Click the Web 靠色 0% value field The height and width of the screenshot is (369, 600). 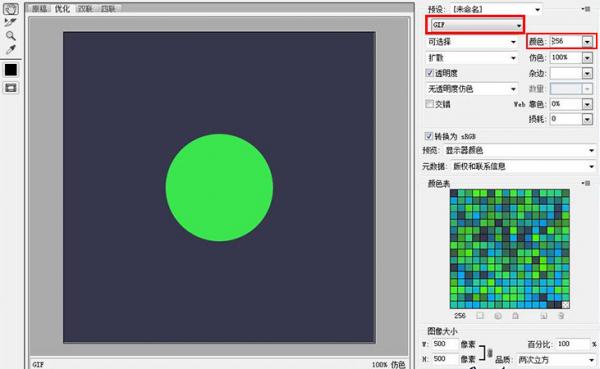[x=566, y=104]
